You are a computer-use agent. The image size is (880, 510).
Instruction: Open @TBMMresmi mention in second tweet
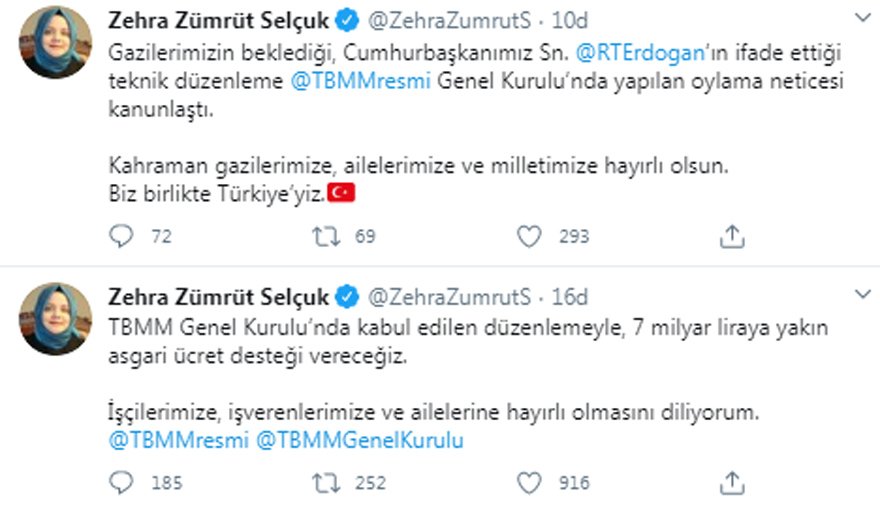(178, 440)
